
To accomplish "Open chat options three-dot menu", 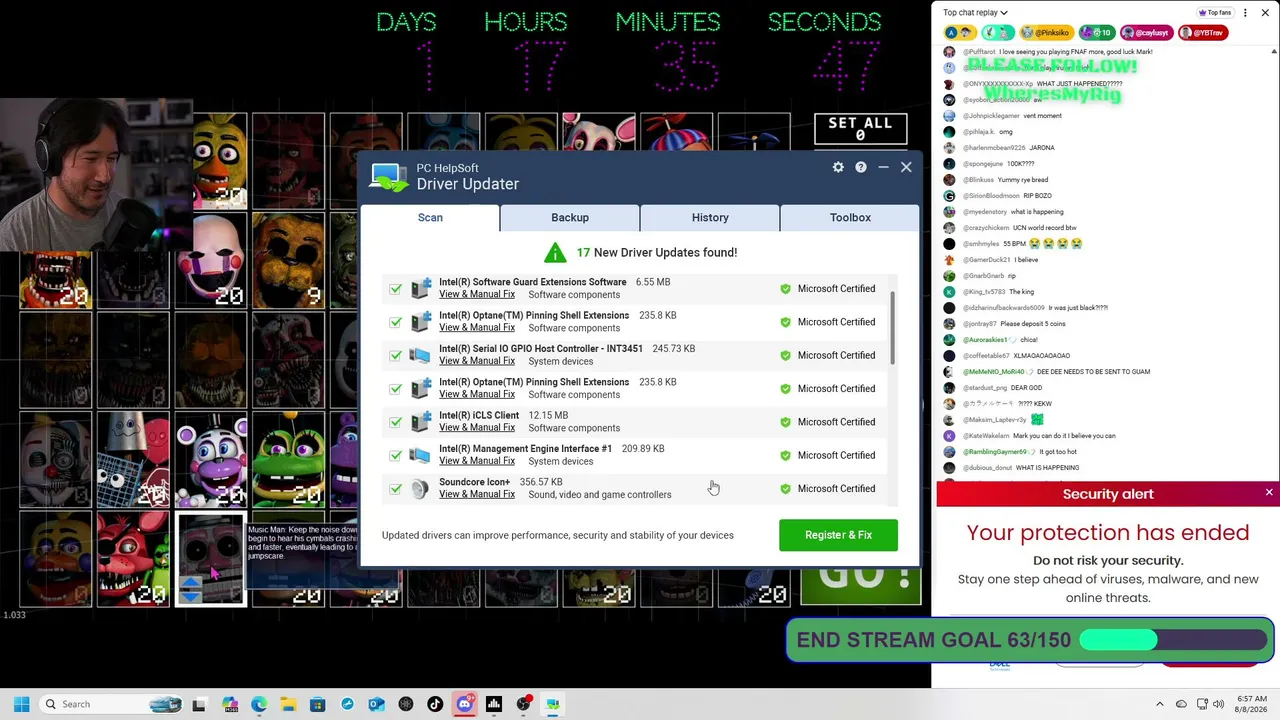I will [1245, 13].
